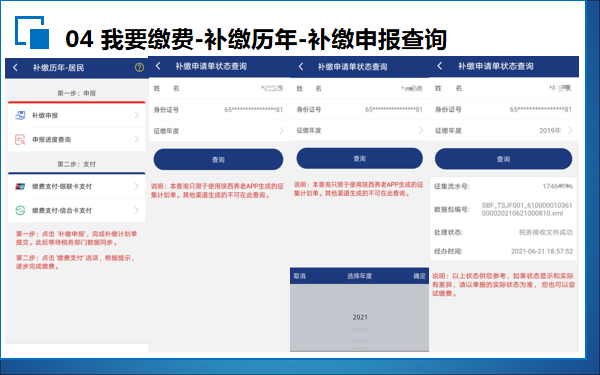Viewport: 600px width, 375px height.
Task: Tap 取消 in the year picker bar
Action: click(300, 276)
